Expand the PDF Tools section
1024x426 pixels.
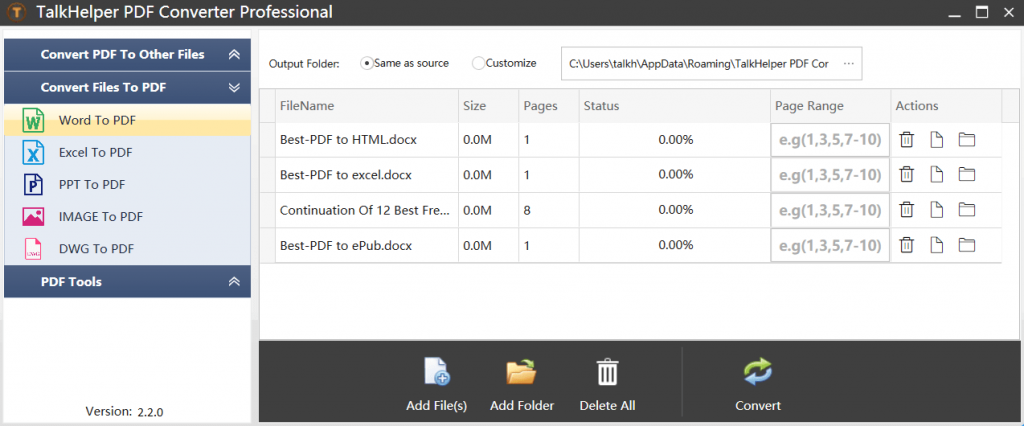234,282
